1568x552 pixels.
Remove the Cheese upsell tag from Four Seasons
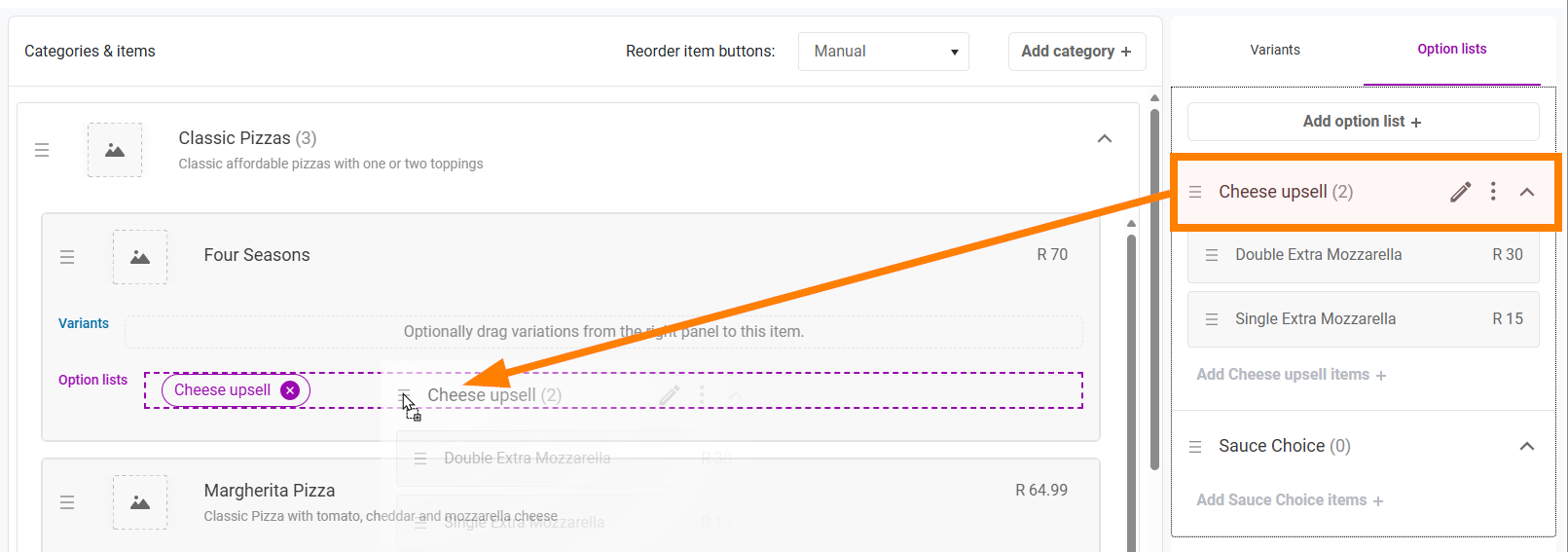290,390
